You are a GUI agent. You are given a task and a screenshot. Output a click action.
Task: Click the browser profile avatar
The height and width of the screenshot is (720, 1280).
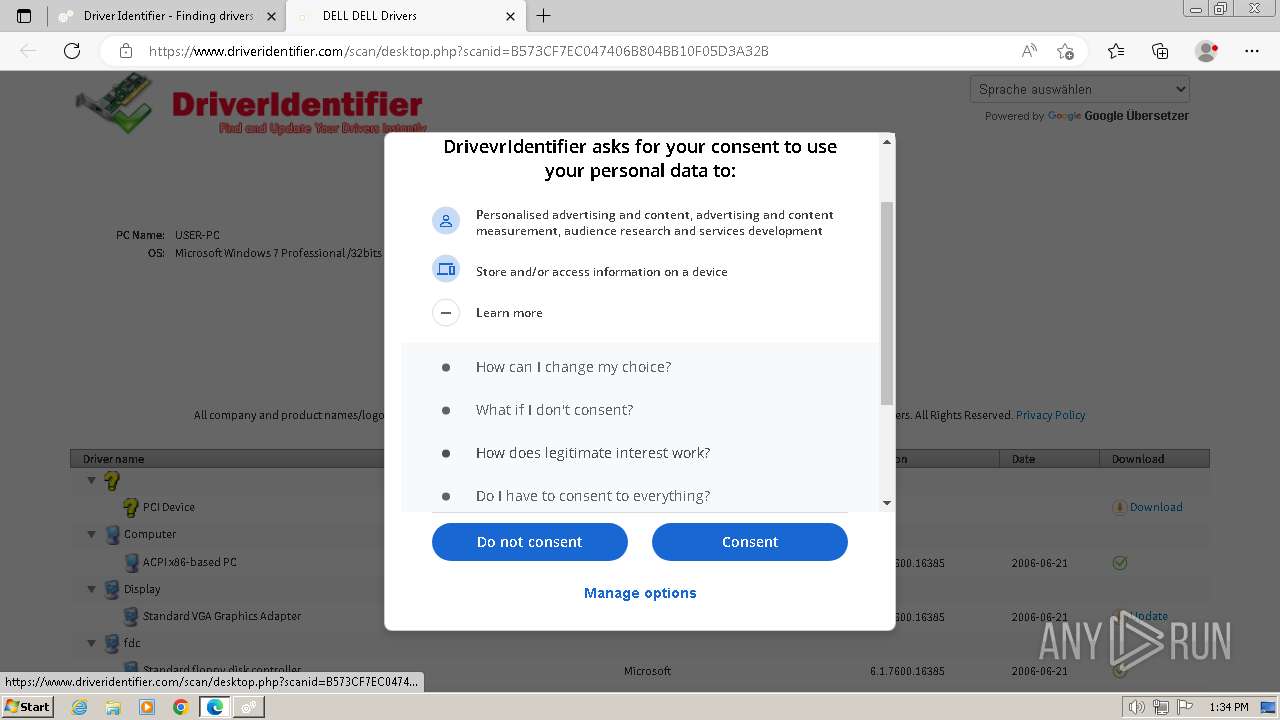point(1206,51)
